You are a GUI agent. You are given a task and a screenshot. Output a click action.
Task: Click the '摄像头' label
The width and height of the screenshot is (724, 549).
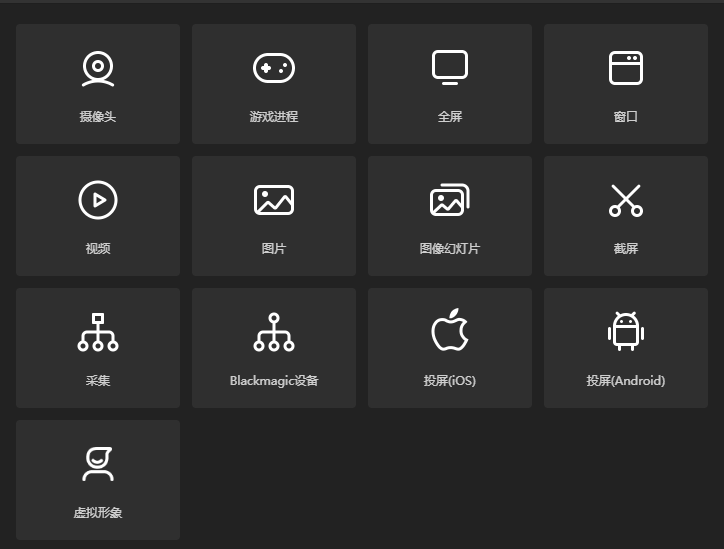[x=98, y=117]
